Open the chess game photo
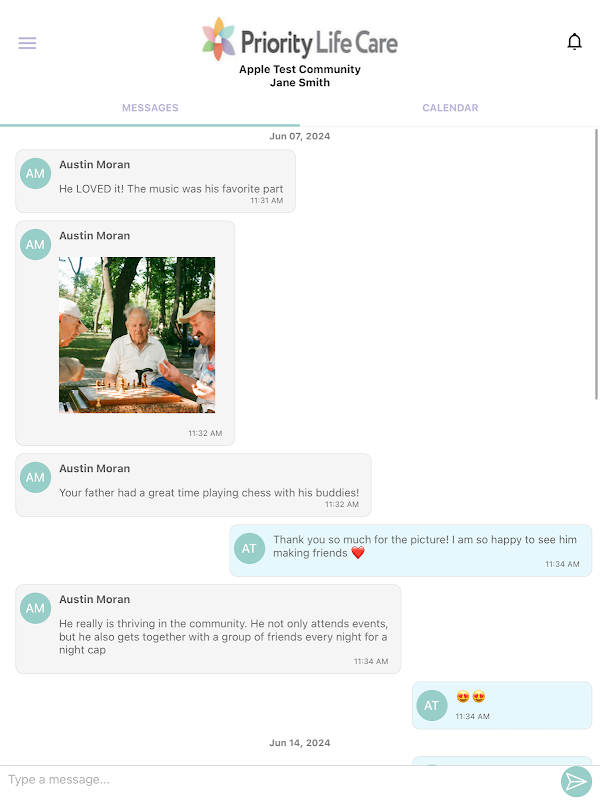The image size is (600, 800). tap(137, 335)
